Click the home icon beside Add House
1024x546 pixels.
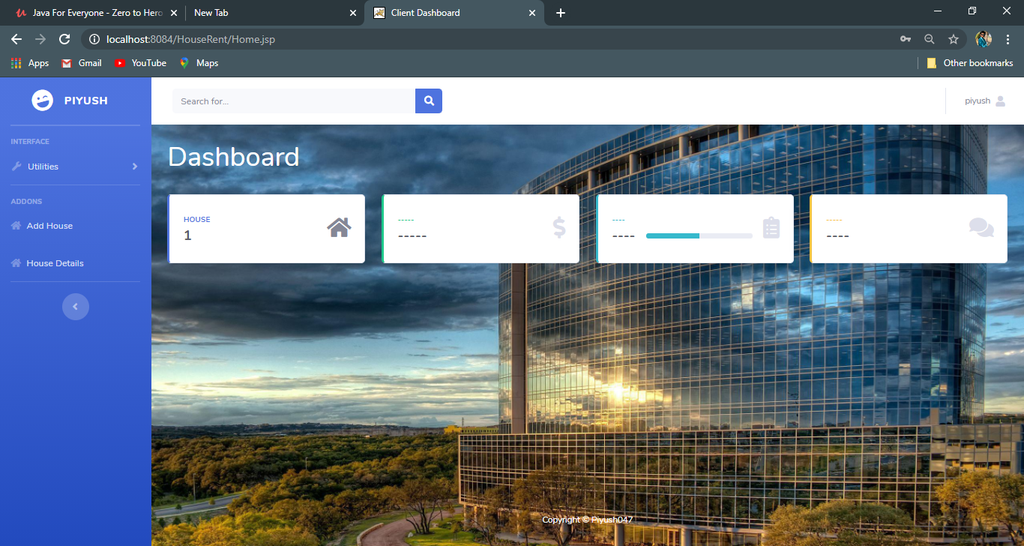pyautogui.click(x=16, y=226)
